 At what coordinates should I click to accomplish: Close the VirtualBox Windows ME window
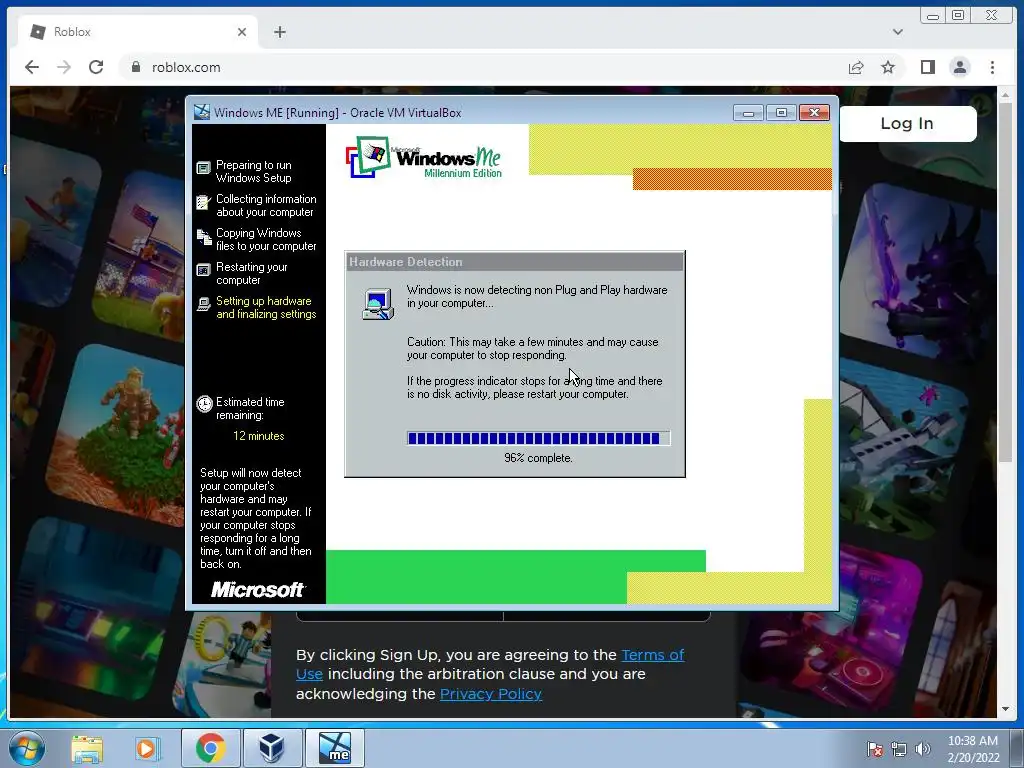pyautogui.click(x=814, y=113)
